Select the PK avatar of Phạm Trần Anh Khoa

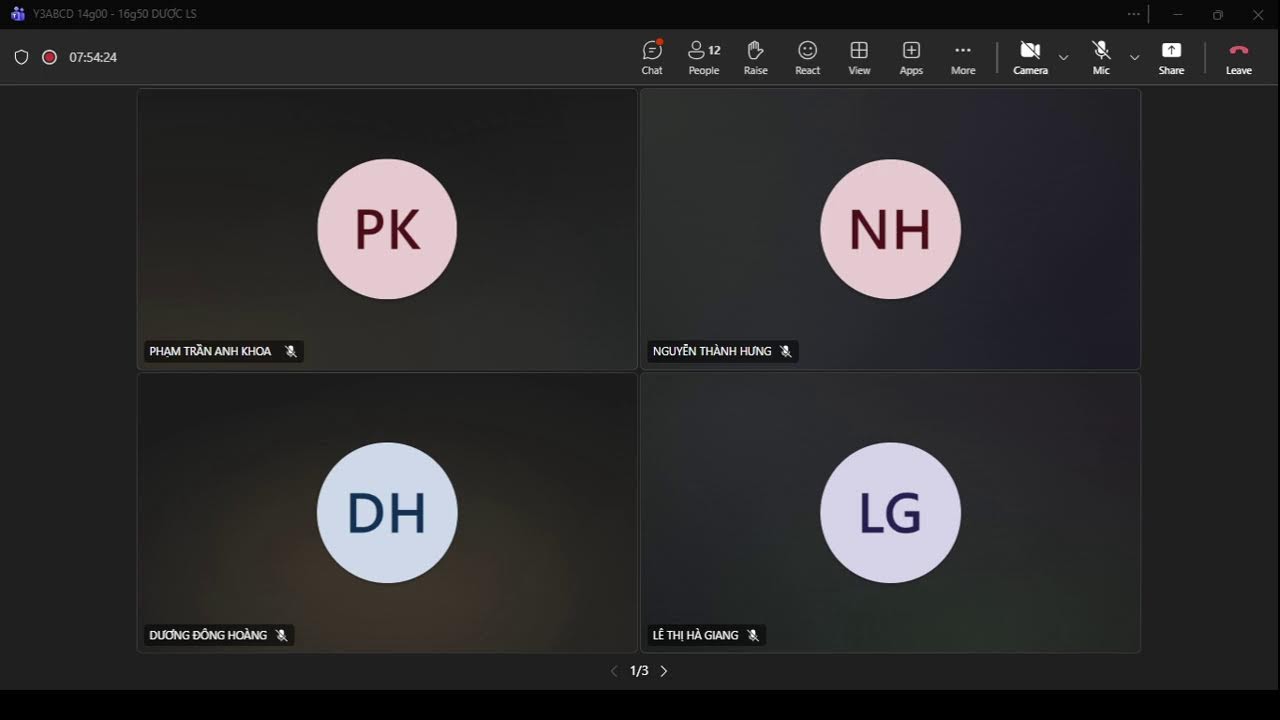pyautogui.click(x=387, y=229)
